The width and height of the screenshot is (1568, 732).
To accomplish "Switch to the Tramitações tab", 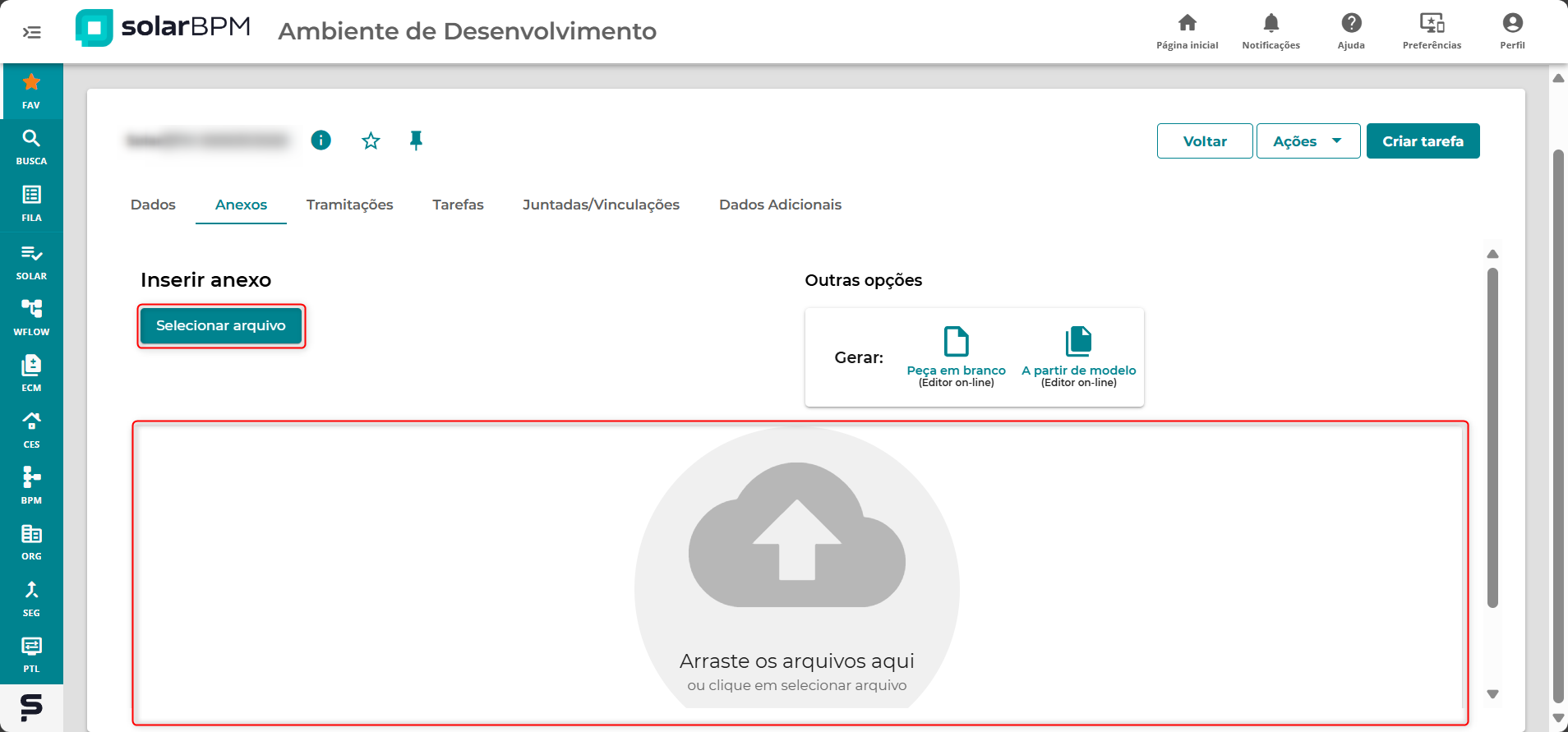I will coord(349,205).
